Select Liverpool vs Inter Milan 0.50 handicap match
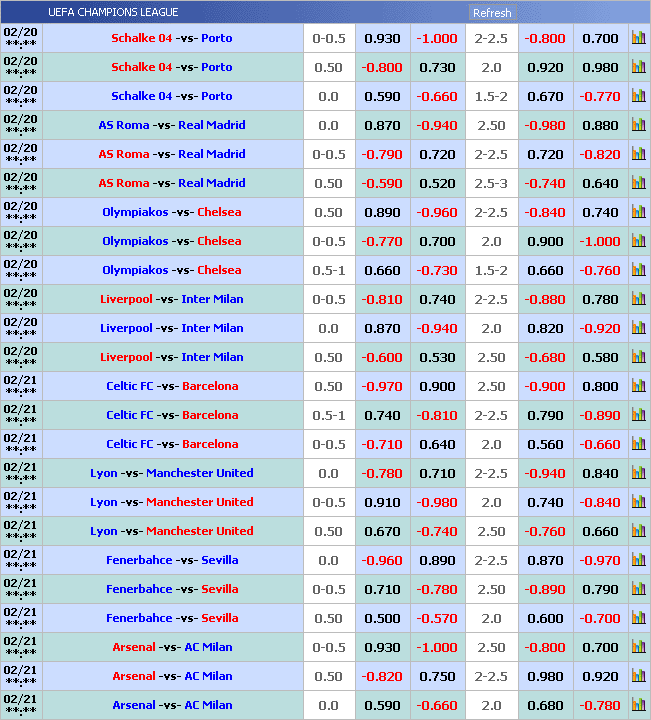The height and width of the screenshot is (720, 651). (x=172, y=358)
